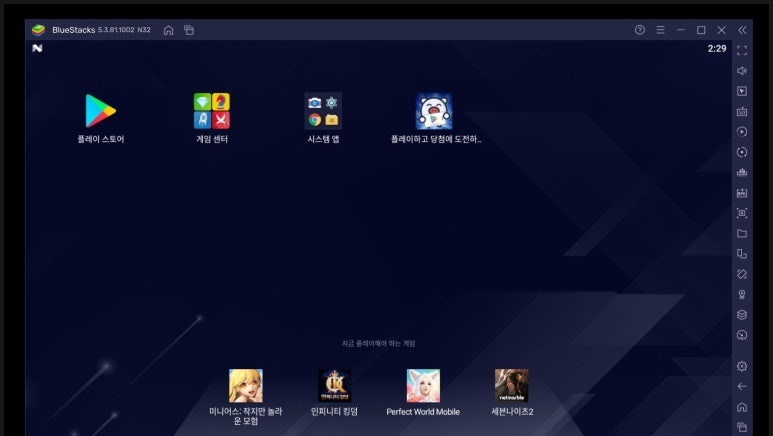Click the shake device icon in the sidebar

[742, 274]
